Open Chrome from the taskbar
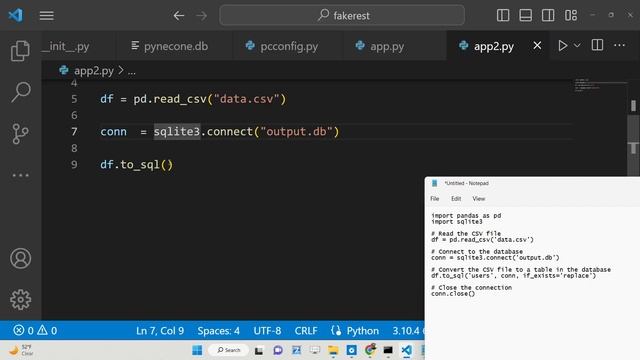This screenshot has height=360, width=640. click(370, 350)
